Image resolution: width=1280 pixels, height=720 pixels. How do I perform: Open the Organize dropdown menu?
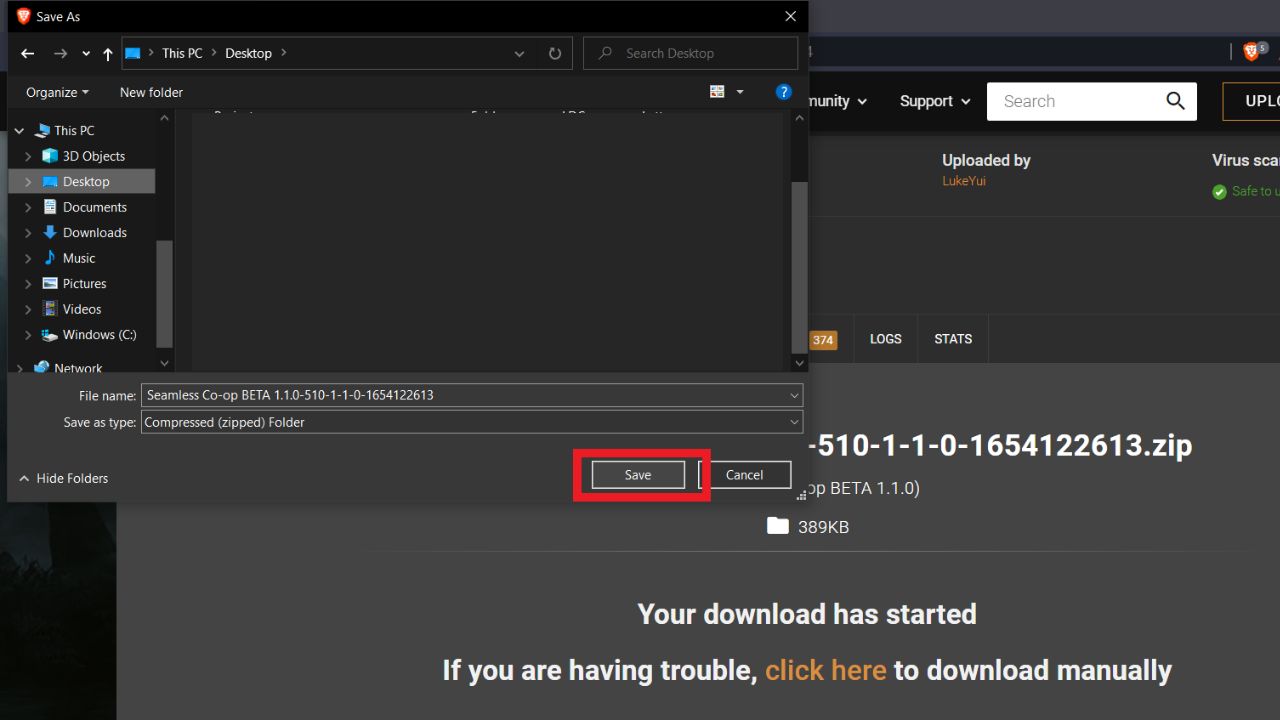pos(57,92)
